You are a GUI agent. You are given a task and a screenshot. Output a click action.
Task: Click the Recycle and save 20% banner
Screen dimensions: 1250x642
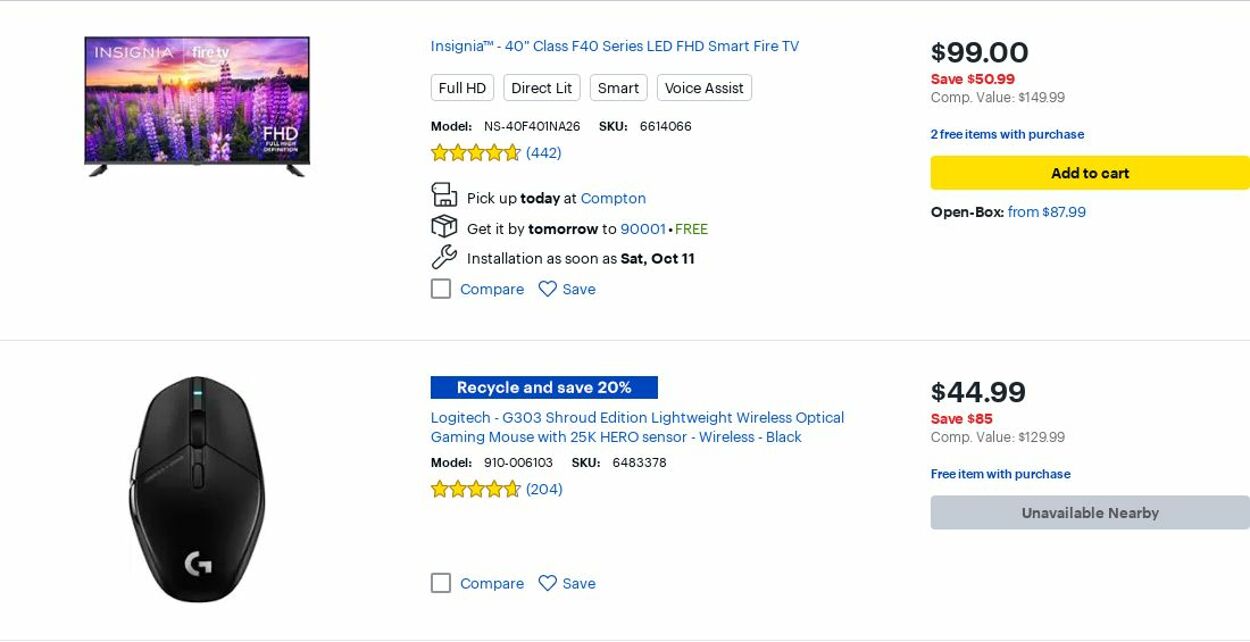pyautogui.click(x=544, y=387)
